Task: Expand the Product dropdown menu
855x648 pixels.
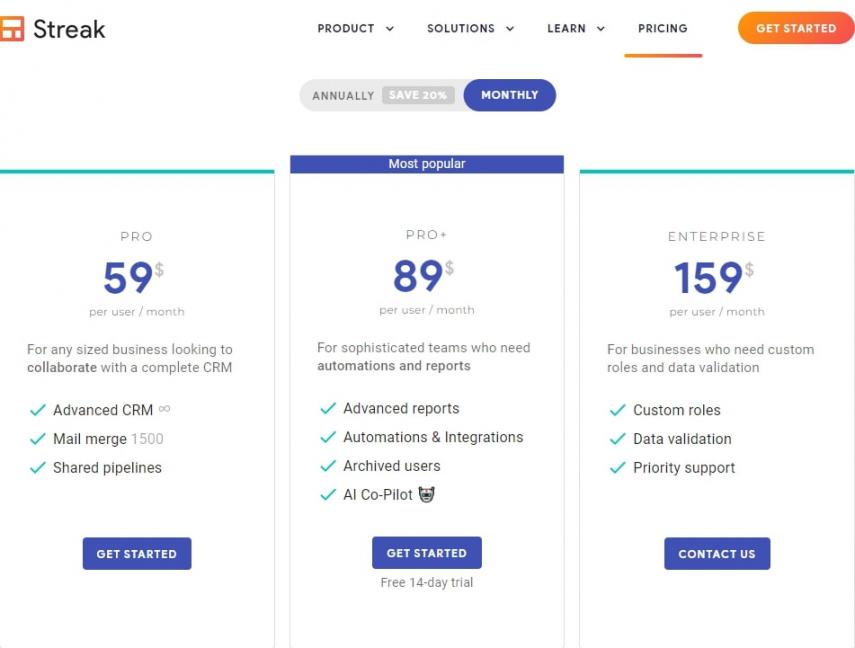Action: [x=355, y=28]
